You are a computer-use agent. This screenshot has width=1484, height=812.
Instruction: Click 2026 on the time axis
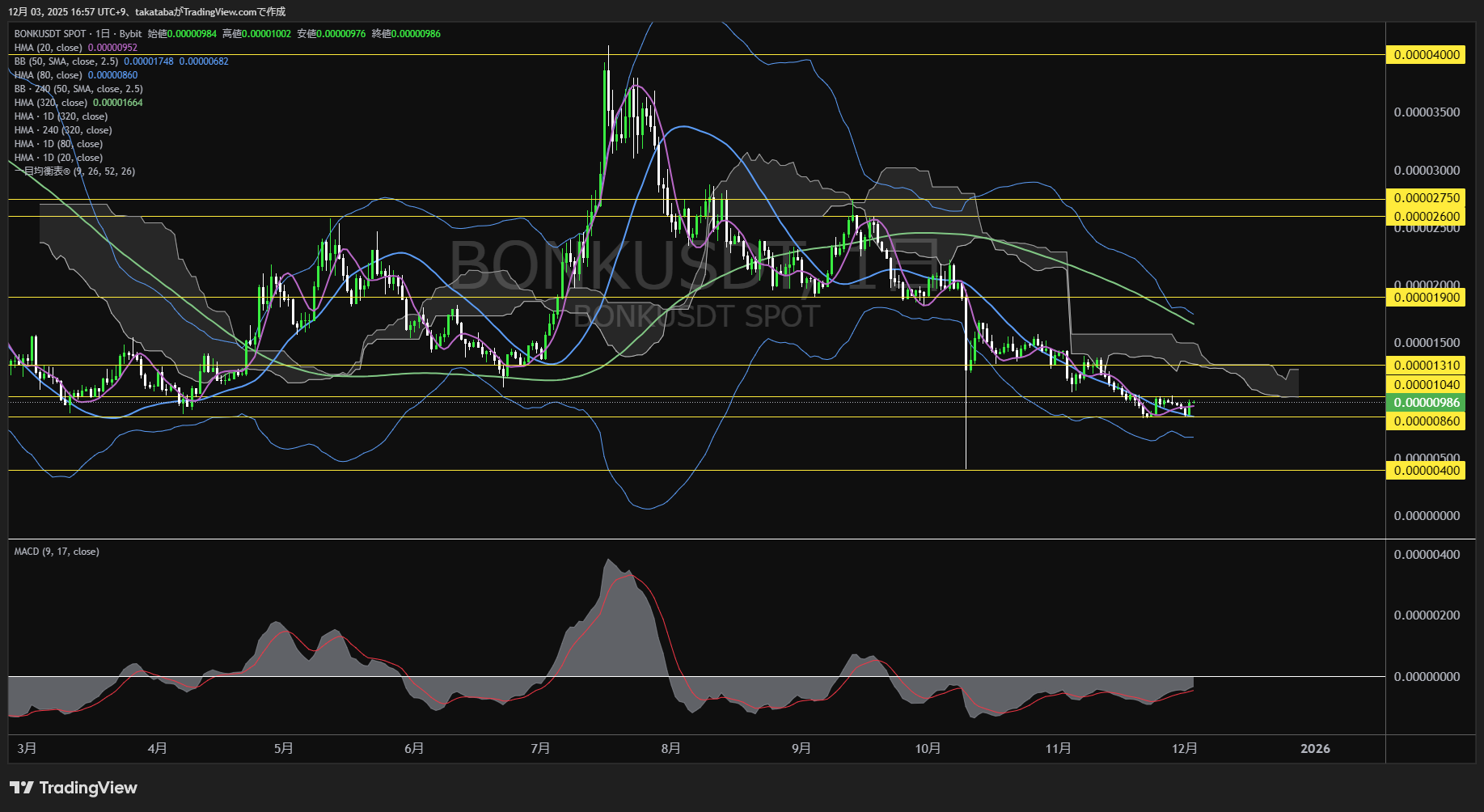(x=1315, y=749)
